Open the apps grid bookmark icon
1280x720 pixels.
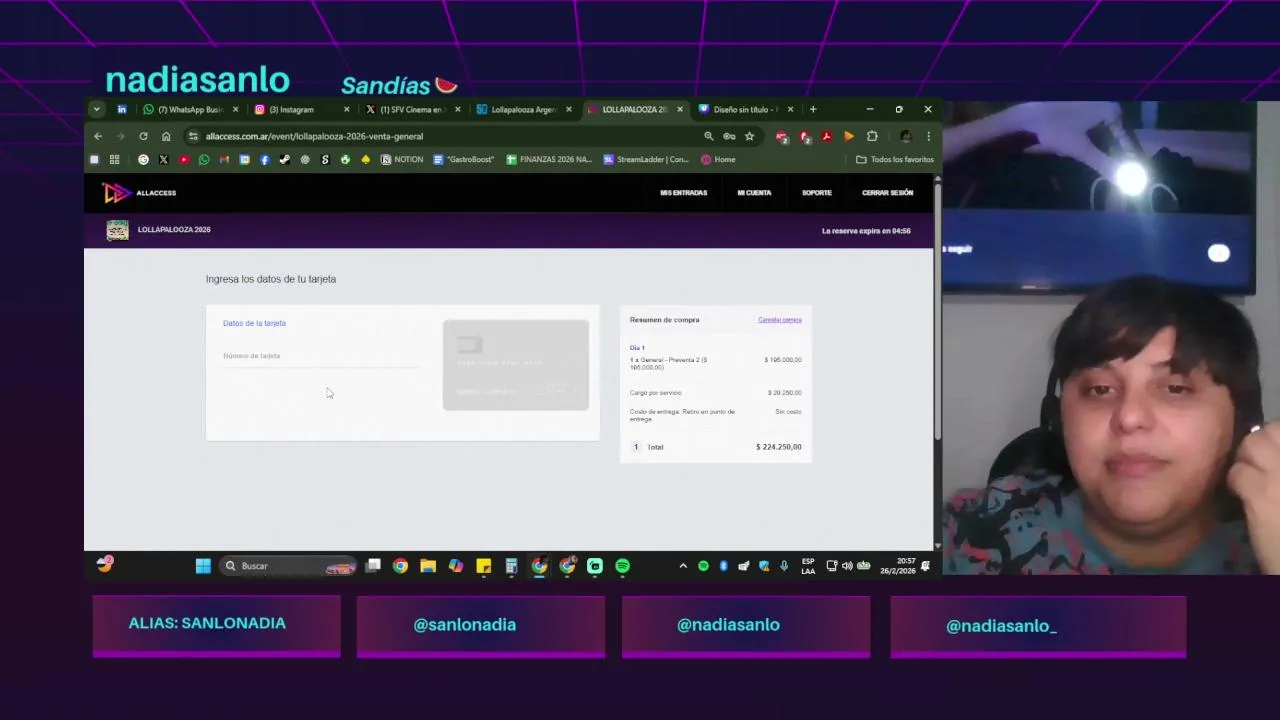[114, 160]
